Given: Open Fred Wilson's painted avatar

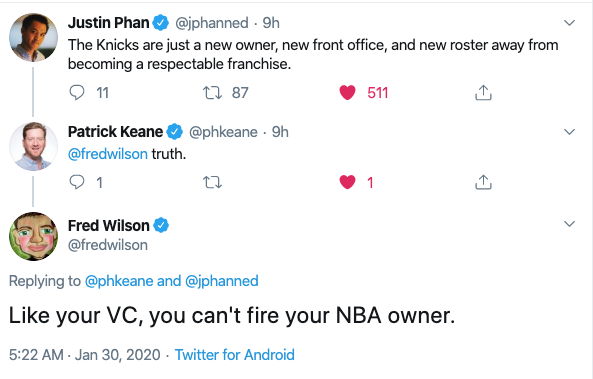Looking at the screenshot, I should pyautogui.click(x=33, y=236).
